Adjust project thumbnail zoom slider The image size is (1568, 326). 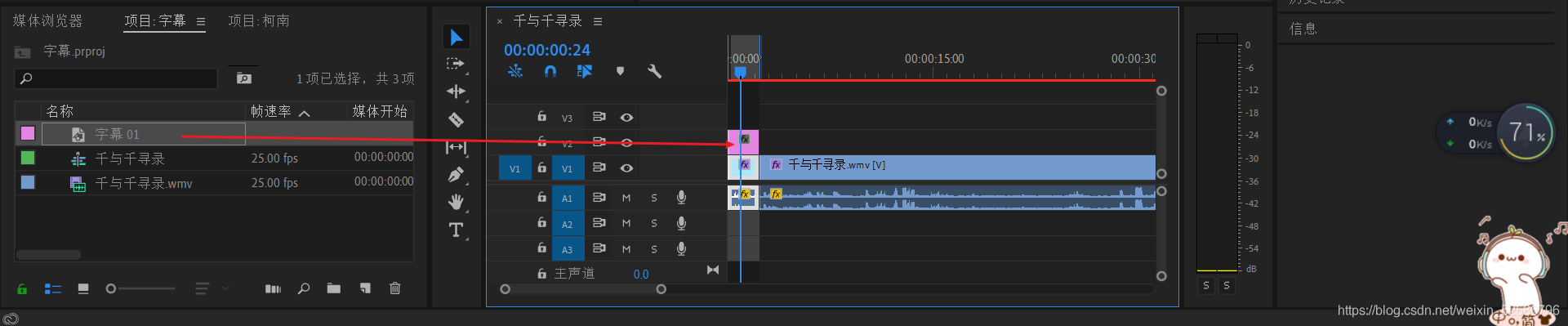point(140,288)
